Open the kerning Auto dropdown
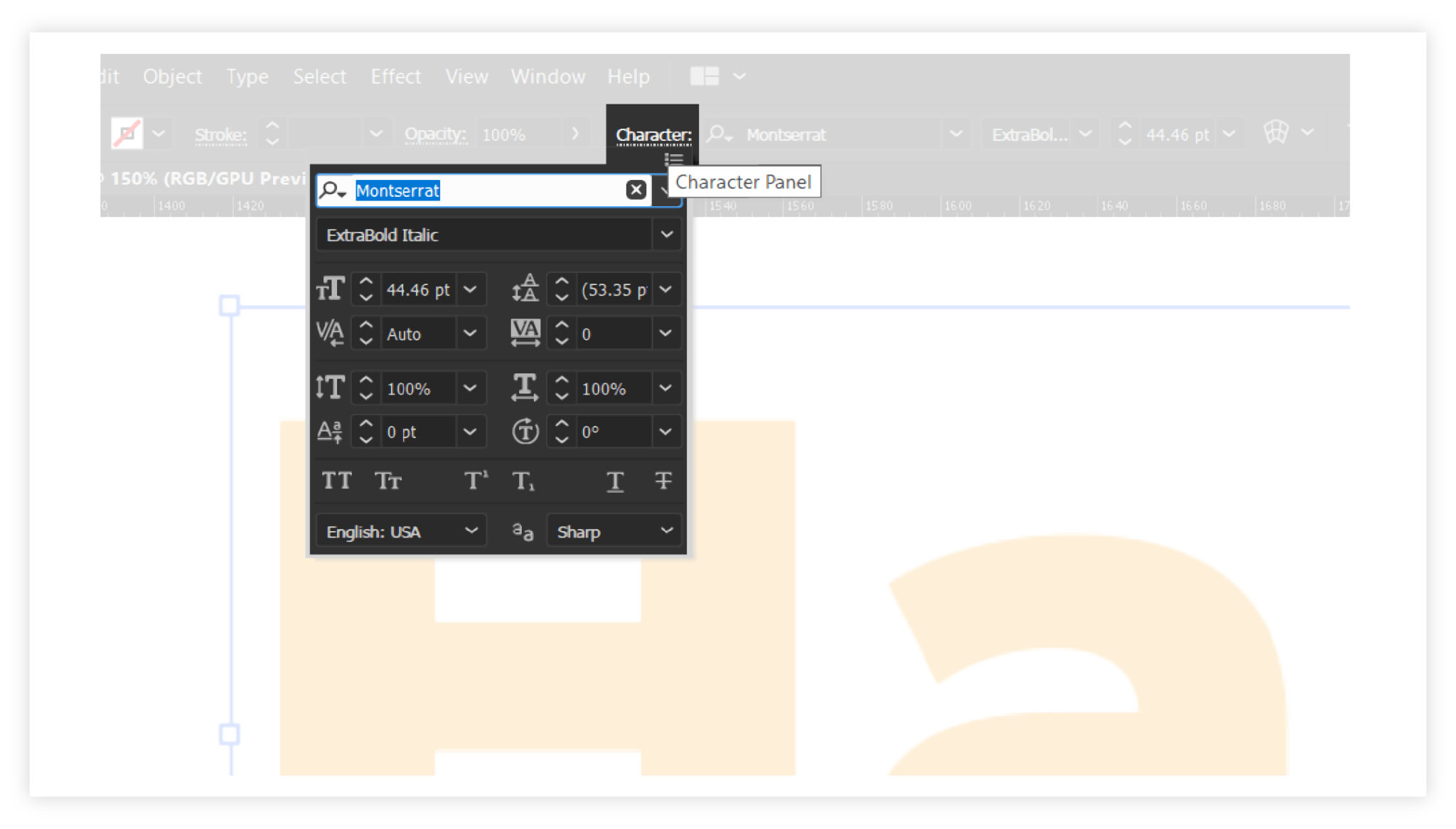The image size is (1456, 829). (x=470, y=333)
